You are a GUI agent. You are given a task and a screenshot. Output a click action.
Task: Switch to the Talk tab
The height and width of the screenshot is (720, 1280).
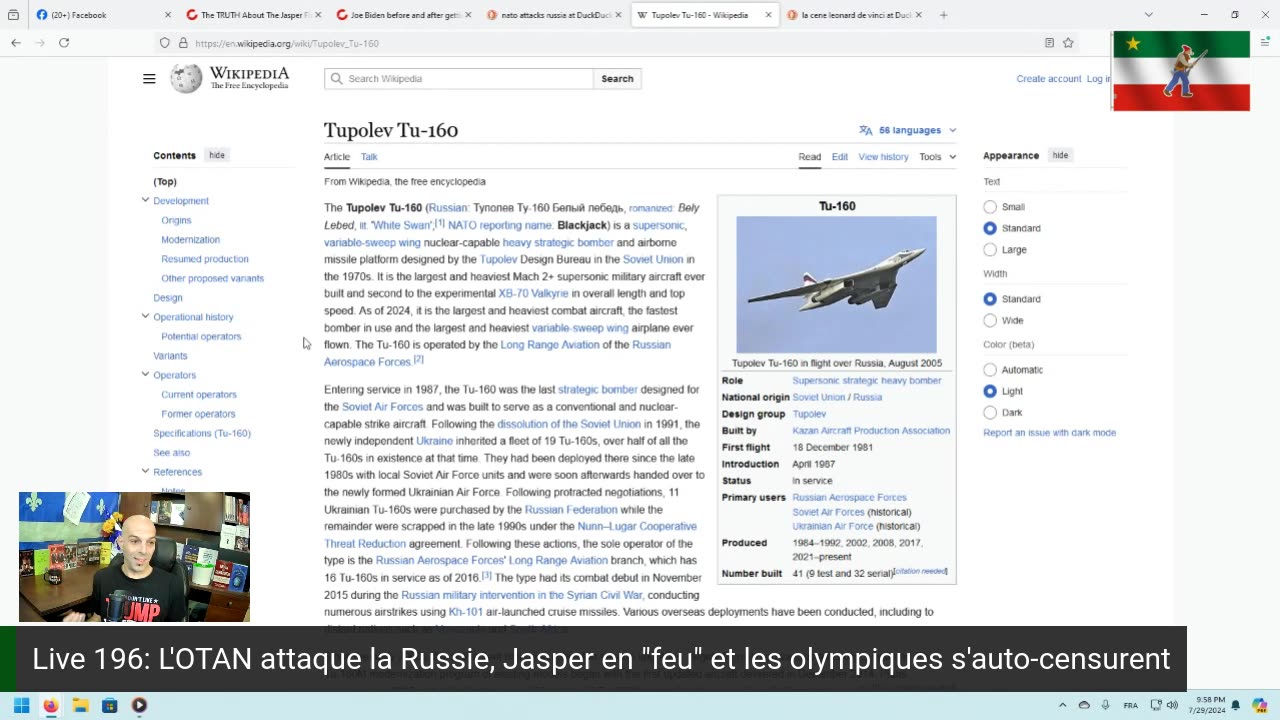(x=369, y=157)
